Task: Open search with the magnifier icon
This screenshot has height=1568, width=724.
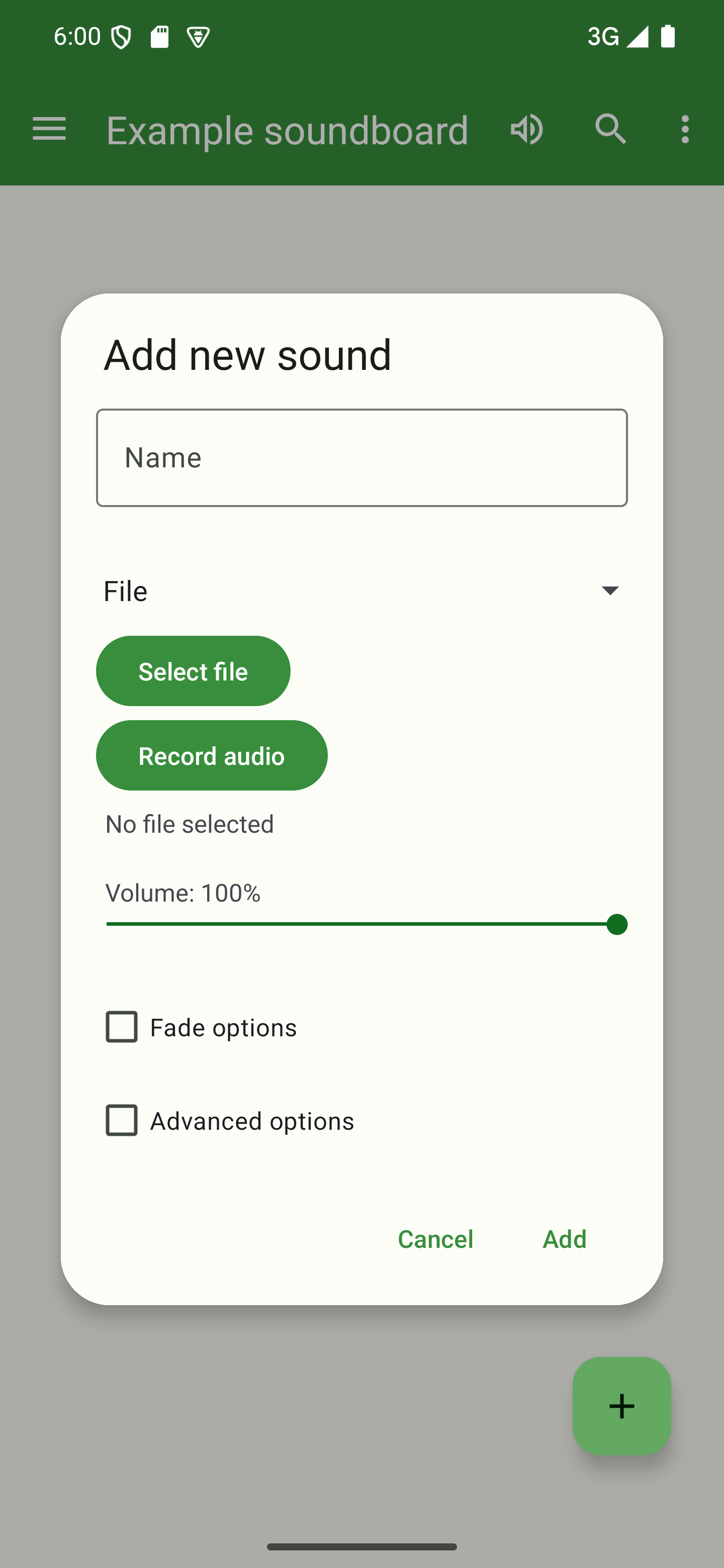Action: tap(610, 129)
